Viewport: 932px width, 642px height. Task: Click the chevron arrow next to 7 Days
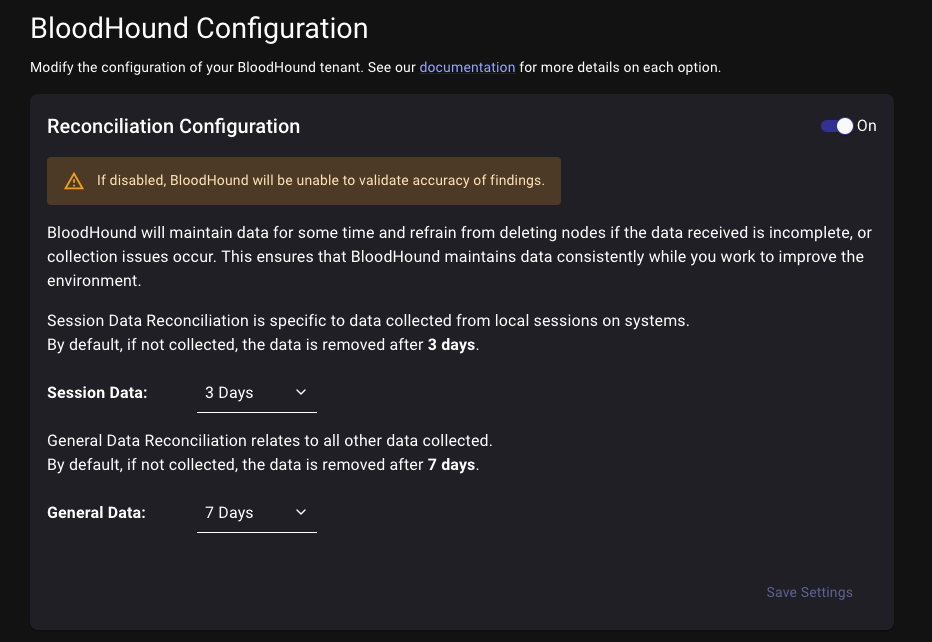[301, 513]
